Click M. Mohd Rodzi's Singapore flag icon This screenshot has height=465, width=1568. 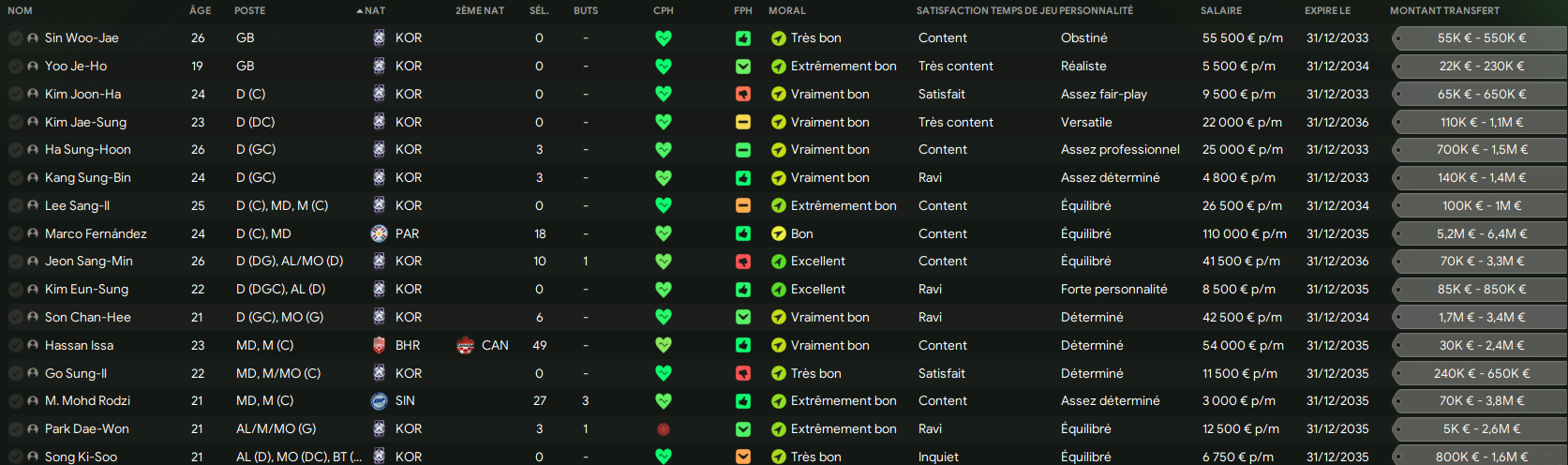click(x=379, y=401)
